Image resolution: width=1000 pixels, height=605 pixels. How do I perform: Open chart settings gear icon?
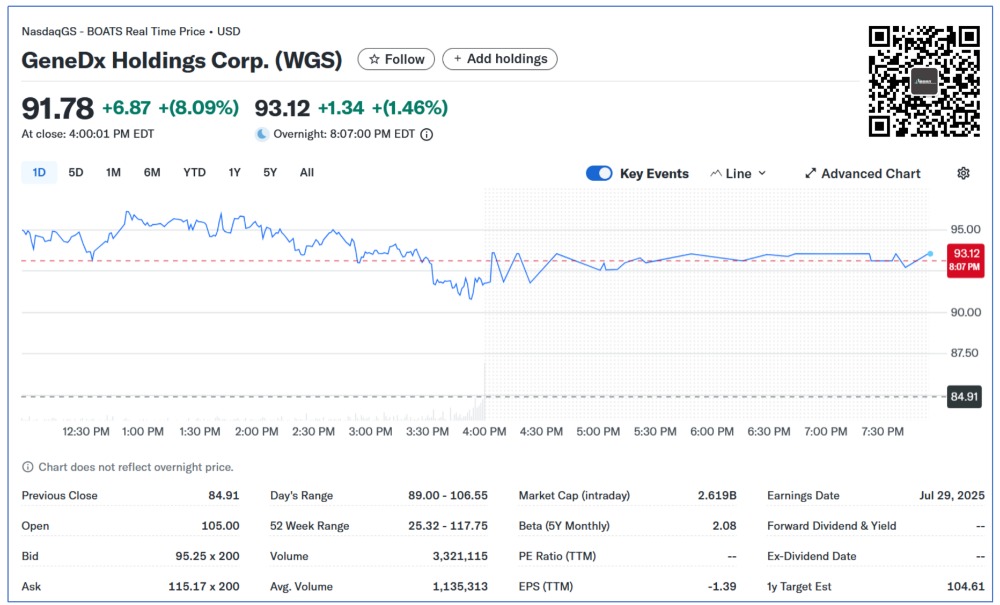[963, 173]
